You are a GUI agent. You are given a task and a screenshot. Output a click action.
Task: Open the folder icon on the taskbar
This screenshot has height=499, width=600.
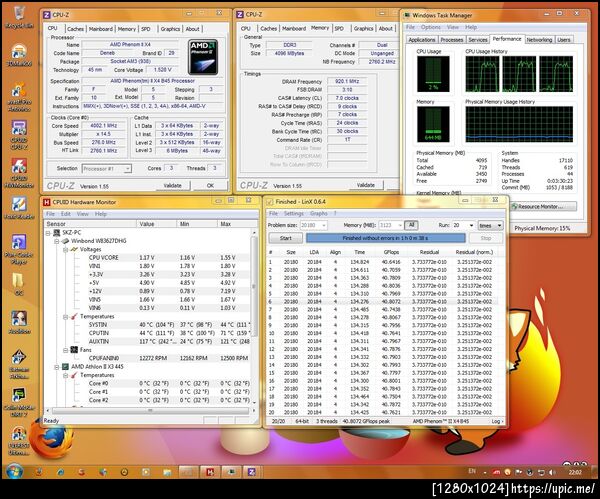(x=167, y=472)
